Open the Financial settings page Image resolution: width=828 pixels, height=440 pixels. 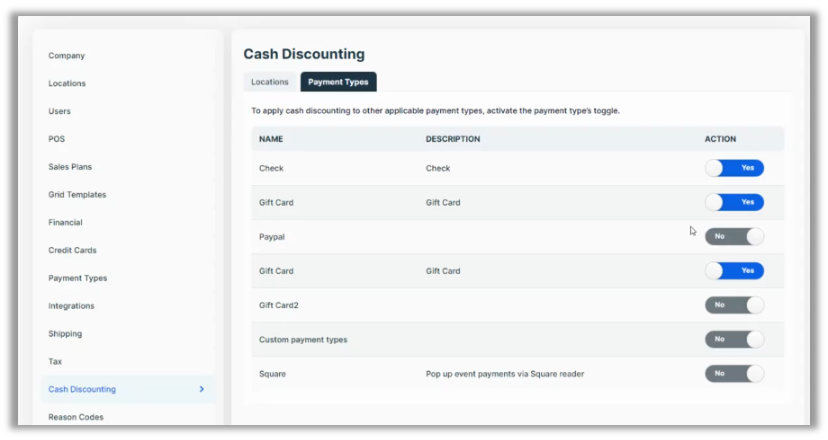click(x=66, y=222)
